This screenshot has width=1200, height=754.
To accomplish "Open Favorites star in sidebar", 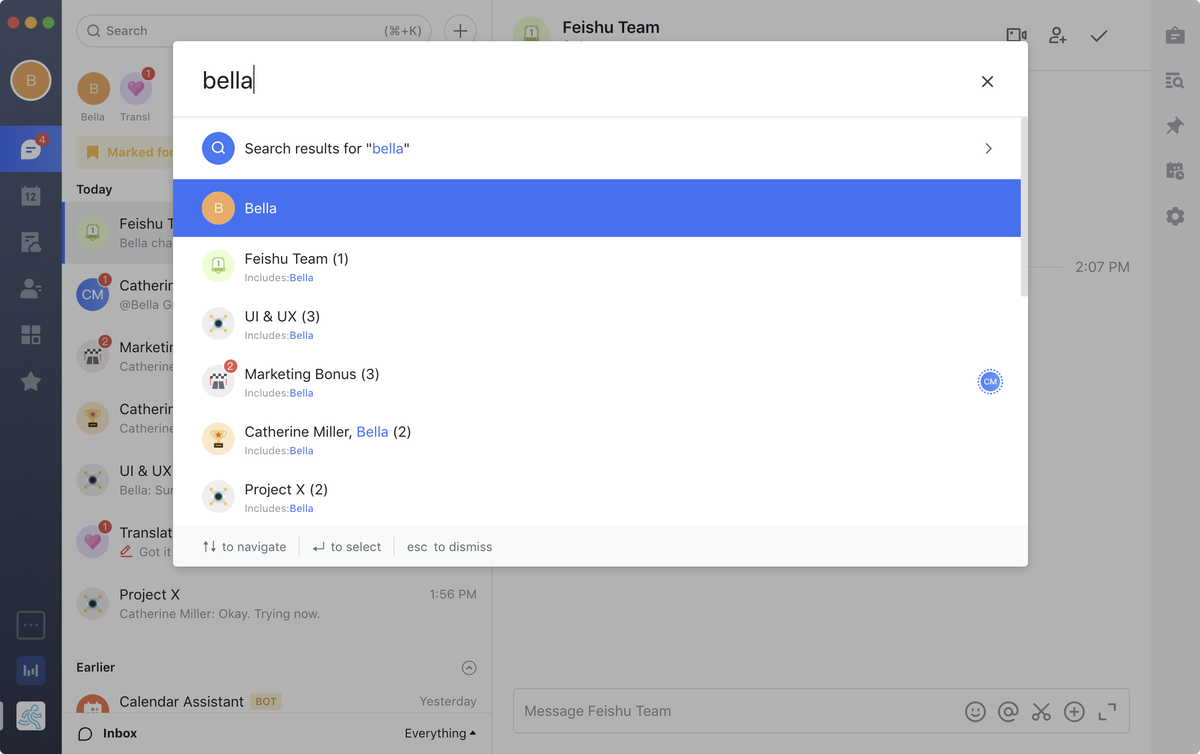I will coord(31,381).
